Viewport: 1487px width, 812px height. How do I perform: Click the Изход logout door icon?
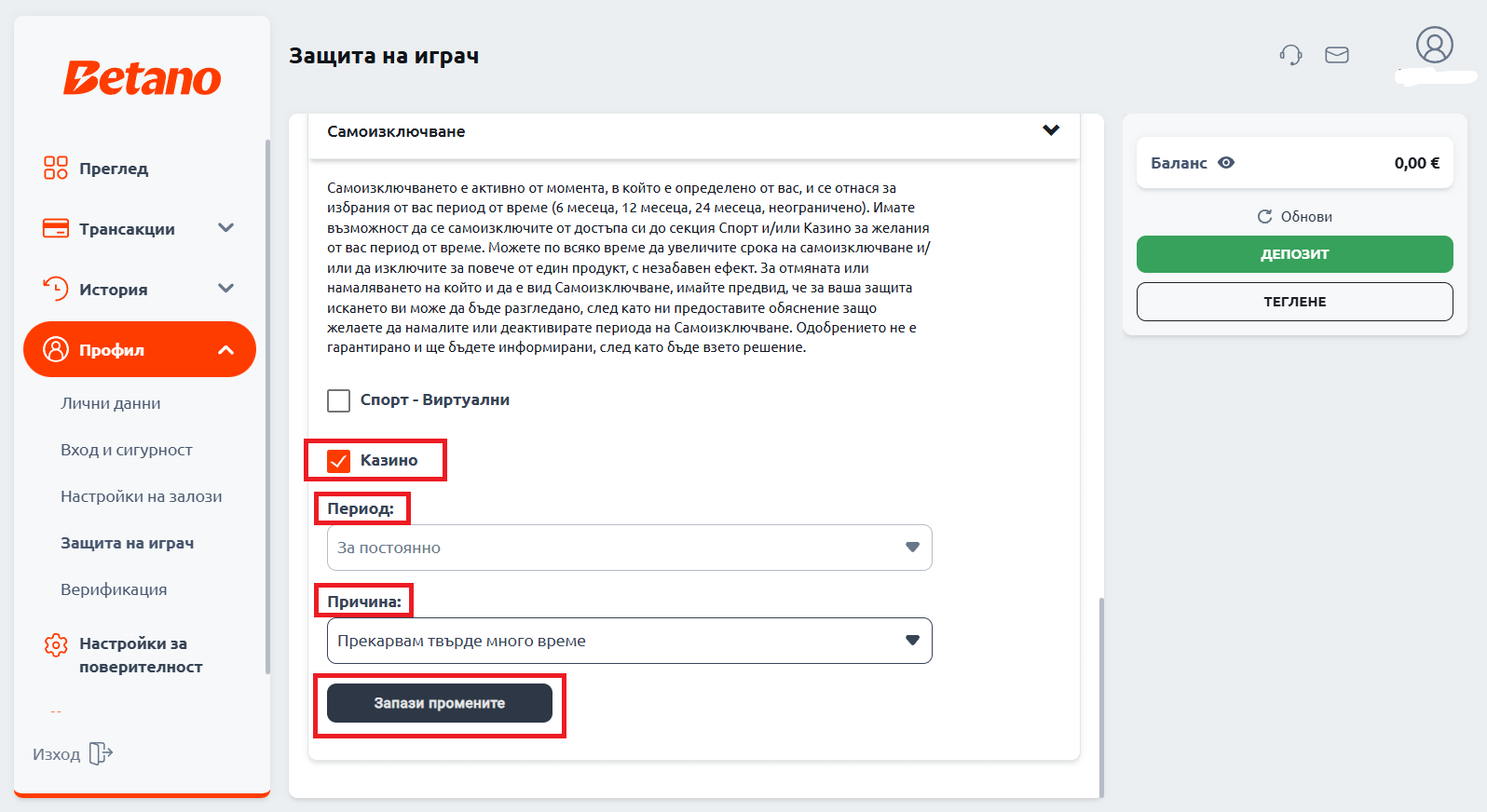point(101,753)
